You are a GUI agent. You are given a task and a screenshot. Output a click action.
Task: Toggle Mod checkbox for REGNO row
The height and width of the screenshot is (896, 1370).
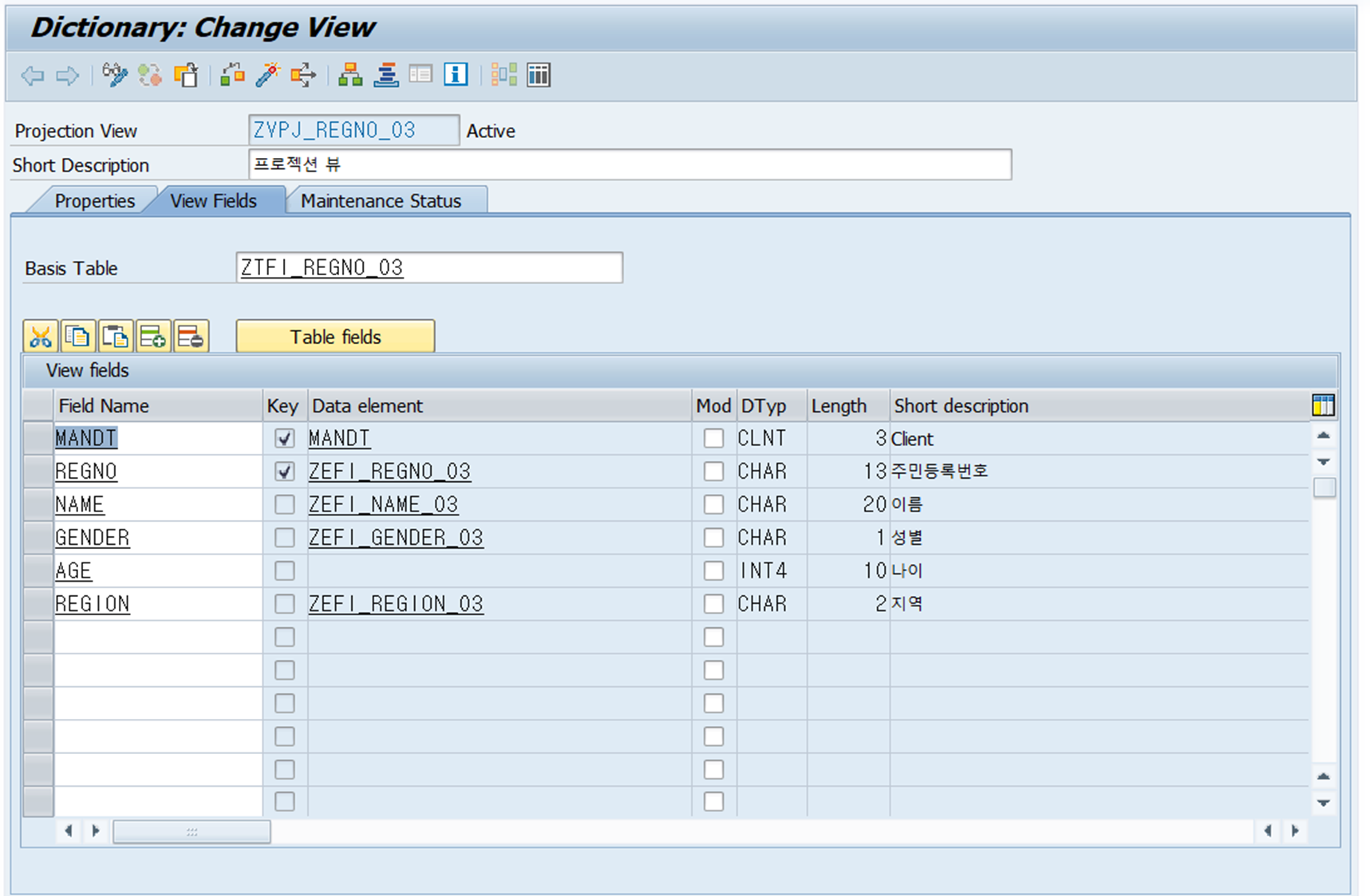(713, 472)
